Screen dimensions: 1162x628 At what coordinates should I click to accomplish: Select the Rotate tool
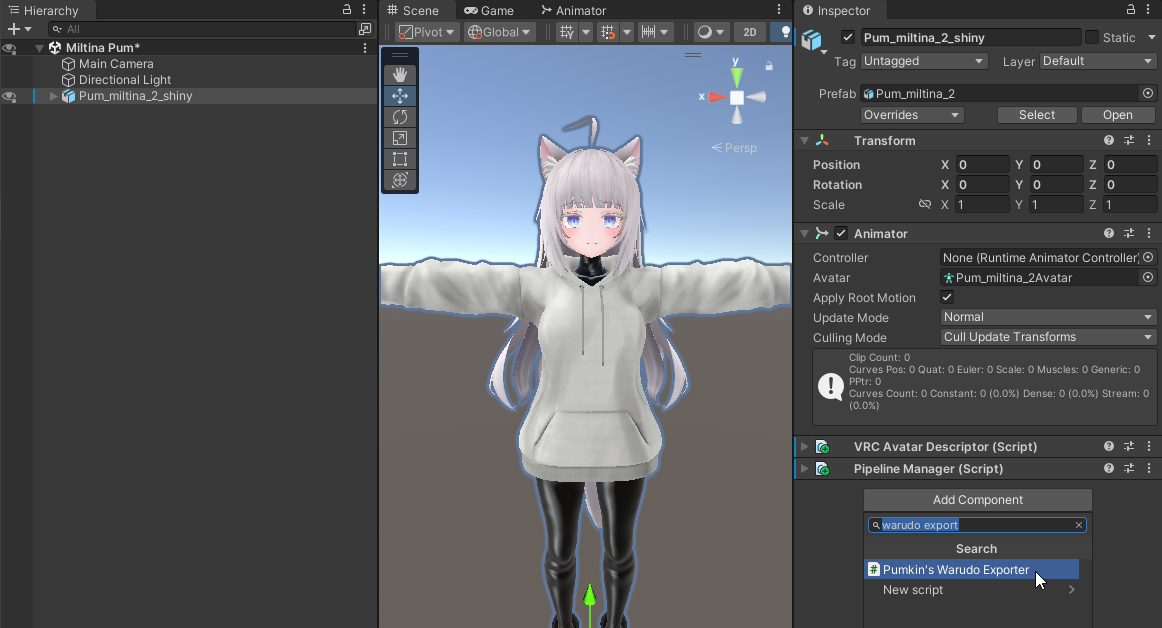(399, 117)
